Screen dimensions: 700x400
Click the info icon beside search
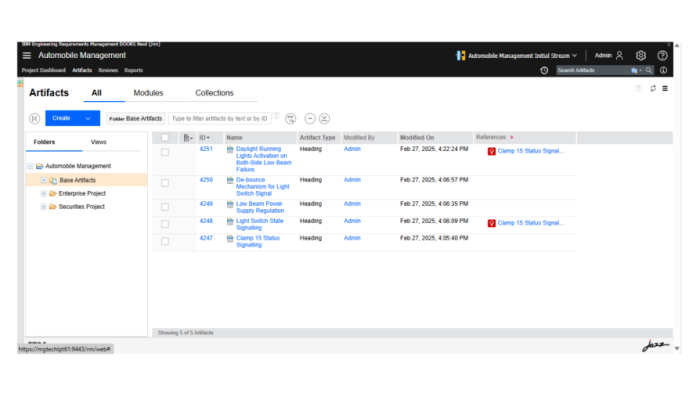pyautogui.click(x=662, y=70)
